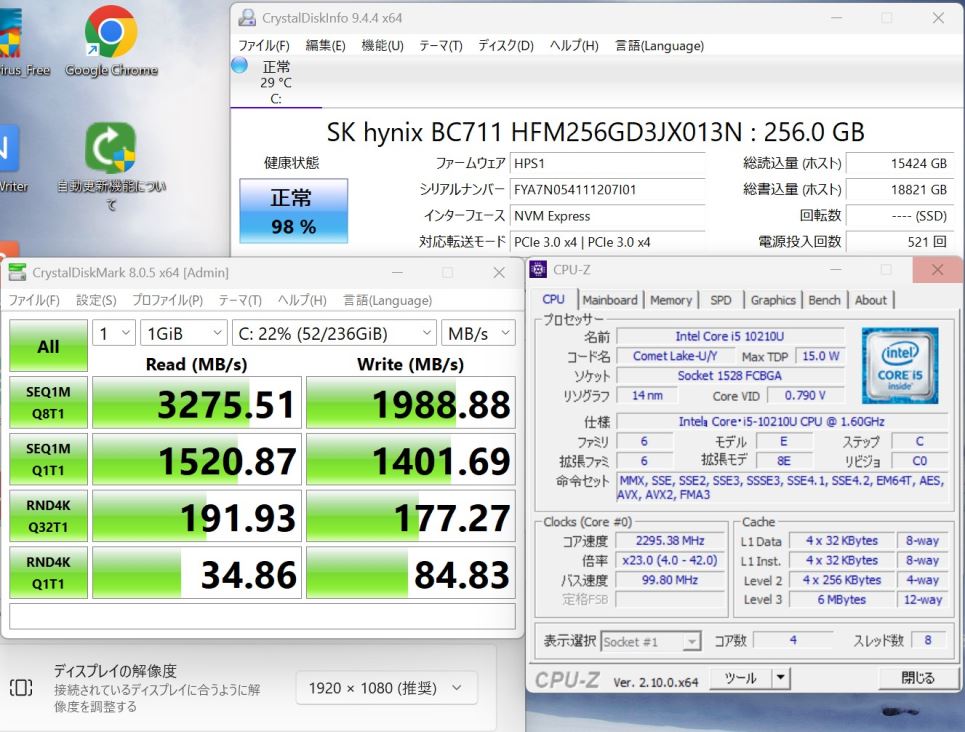Viewport: 965px width, 732px height.
Task: Select the C: disk status circle
Action: tap(239, 65)
